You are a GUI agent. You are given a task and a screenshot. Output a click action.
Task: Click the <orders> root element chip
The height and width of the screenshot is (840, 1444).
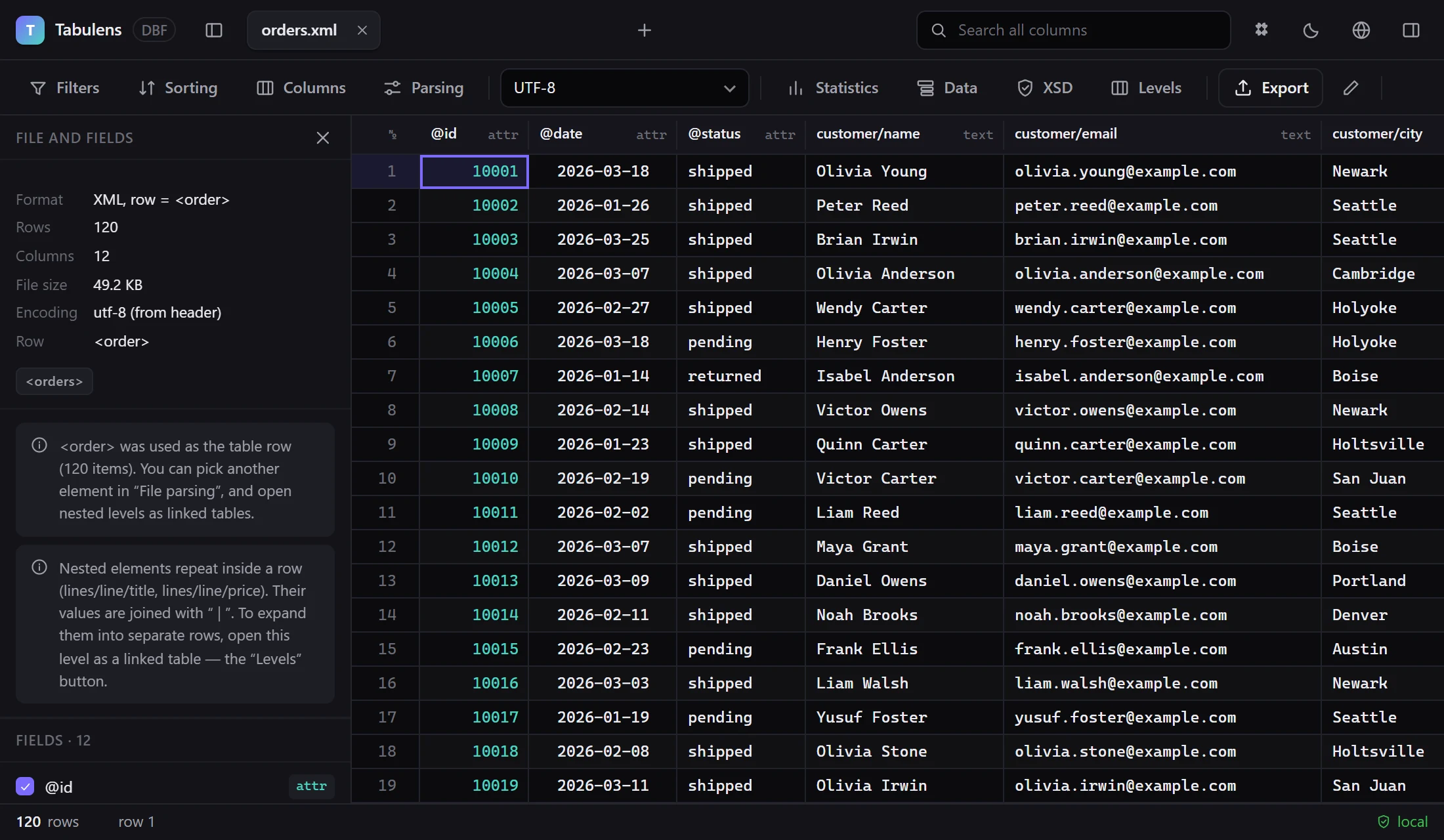[x=54, y=381]
